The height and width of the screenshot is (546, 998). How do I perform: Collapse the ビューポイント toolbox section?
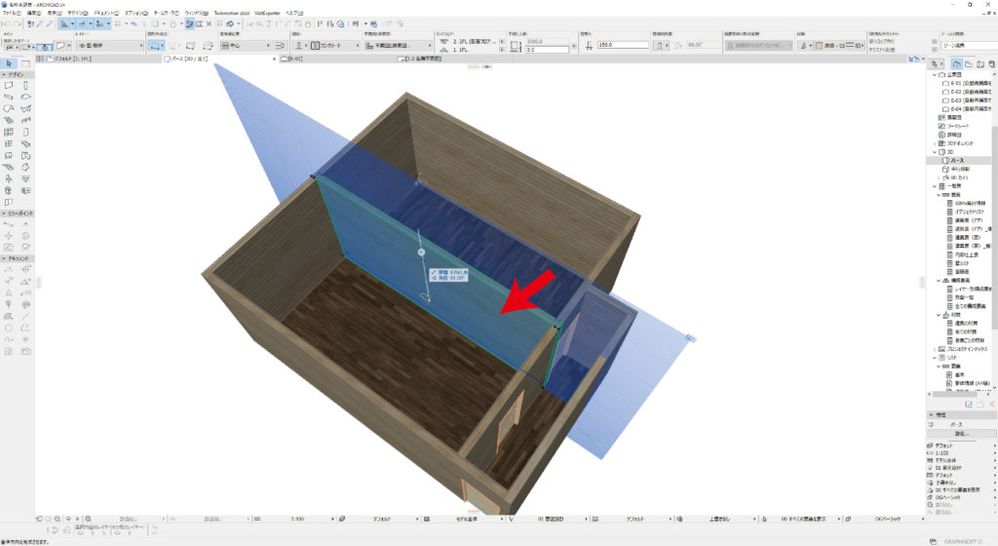tap(4, 213)
